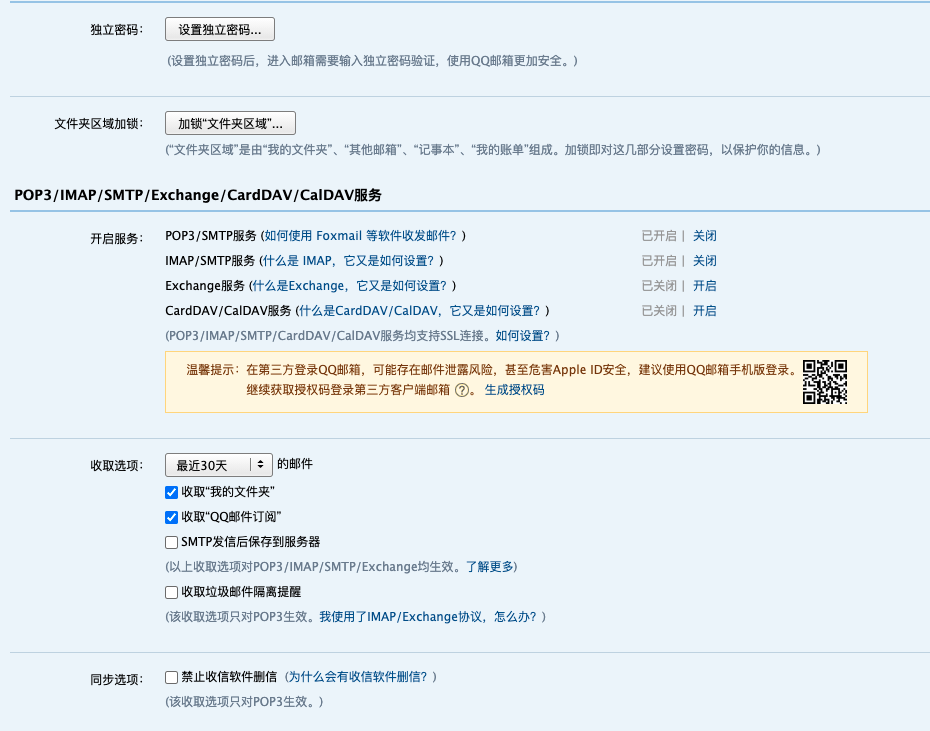
Task: Click the 收取选项 label
Action: pos(116,465)
